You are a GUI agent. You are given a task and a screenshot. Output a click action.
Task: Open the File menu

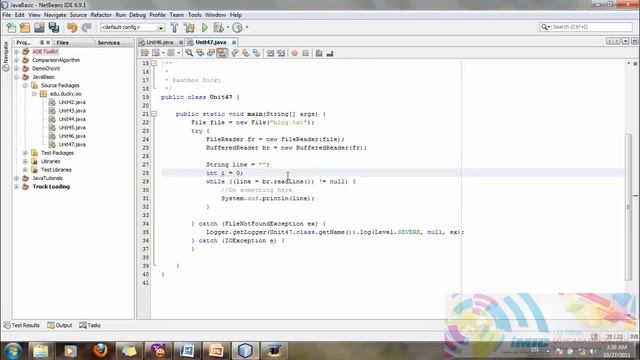pyautogui.click(x=7, y=15)
